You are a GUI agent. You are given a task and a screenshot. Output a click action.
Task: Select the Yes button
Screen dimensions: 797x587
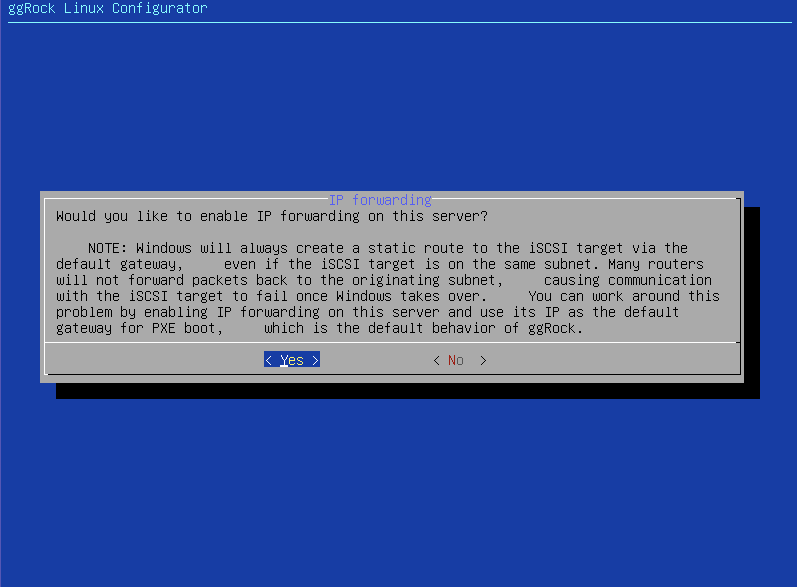[292, 360]
